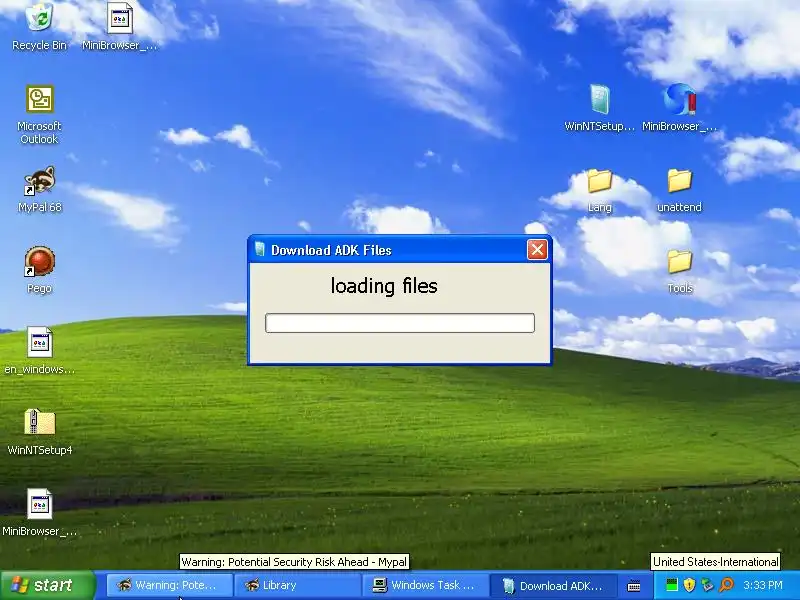The width and height of the screenshot is (800, 600).
Task: Click the 3:33 PM taskbar clock
Action: point(763,585)
